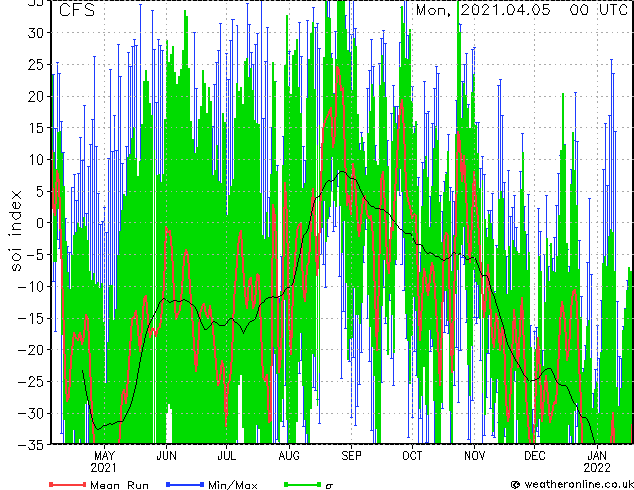Click the y-axis value 20
The image size is (634, 490).
tap(37, 96)
